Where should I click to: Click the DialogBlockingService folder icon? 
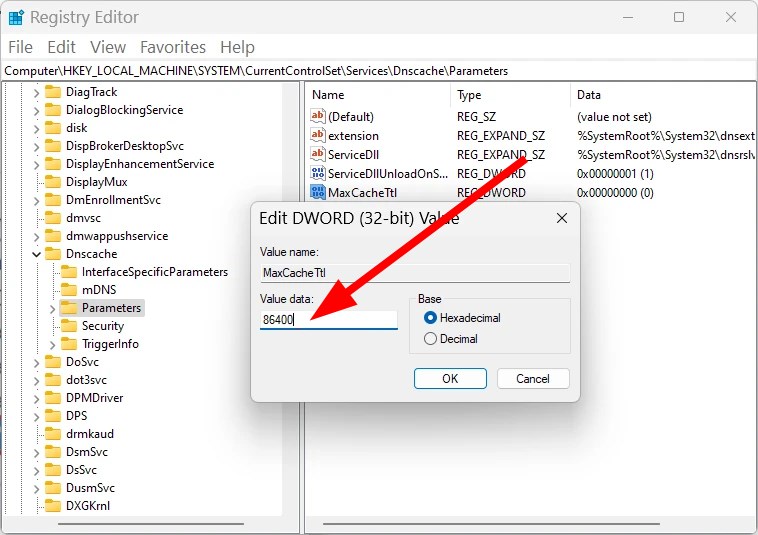(53, 110)
